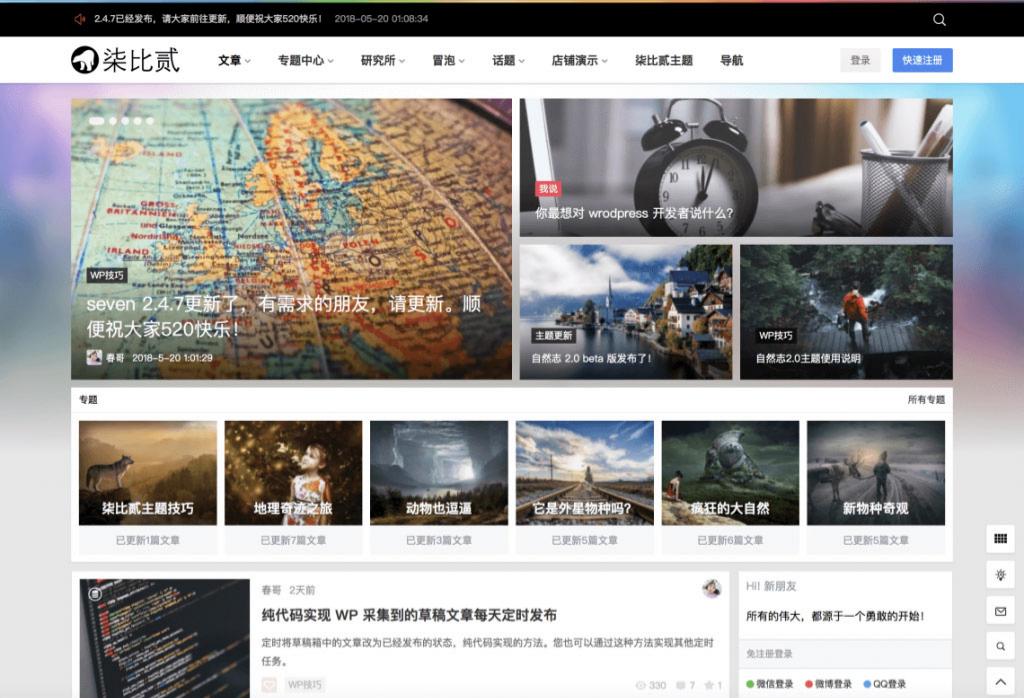Open search with the top bar magnifier icon

[x=939, y=18]
